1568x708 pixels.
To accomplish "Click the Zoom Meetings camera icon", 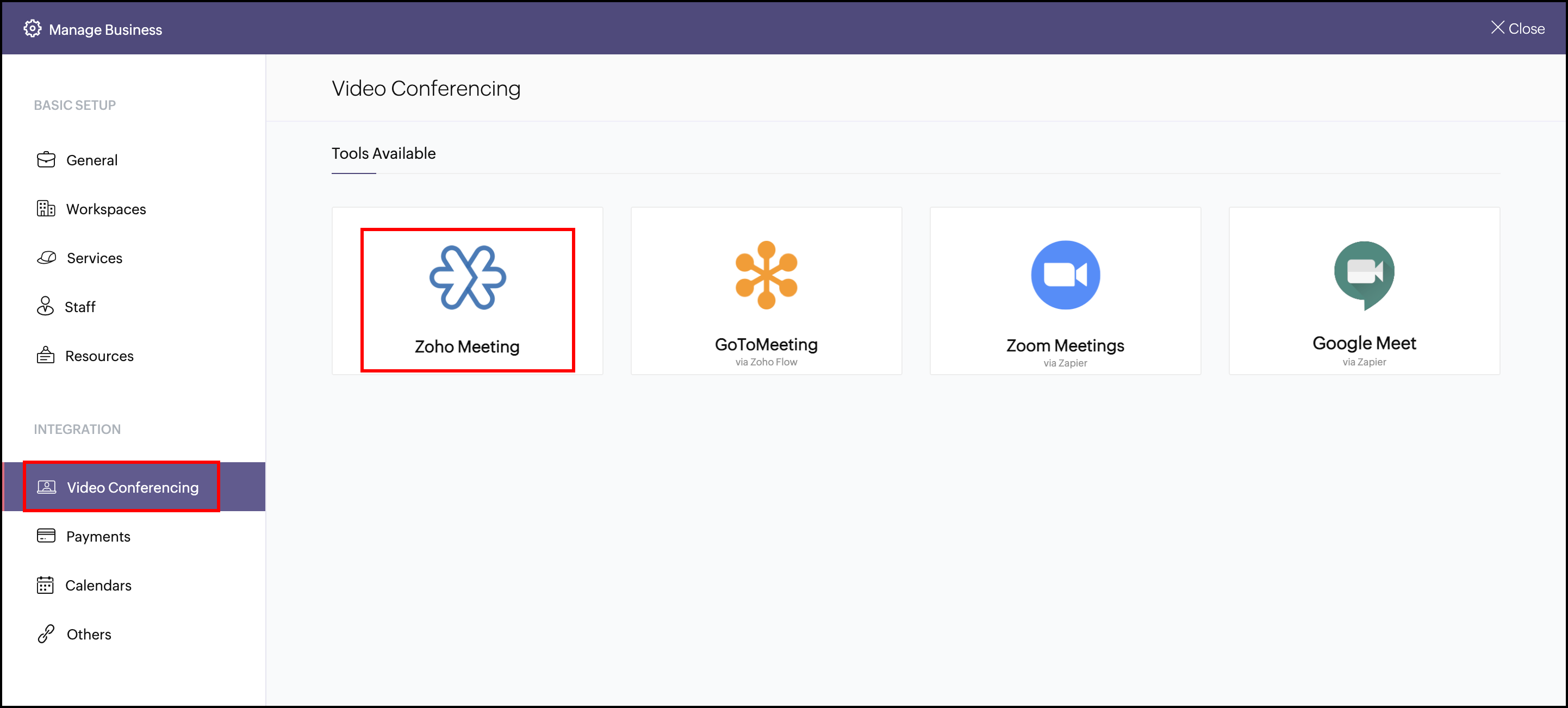I will click(x=1065, y=275).
